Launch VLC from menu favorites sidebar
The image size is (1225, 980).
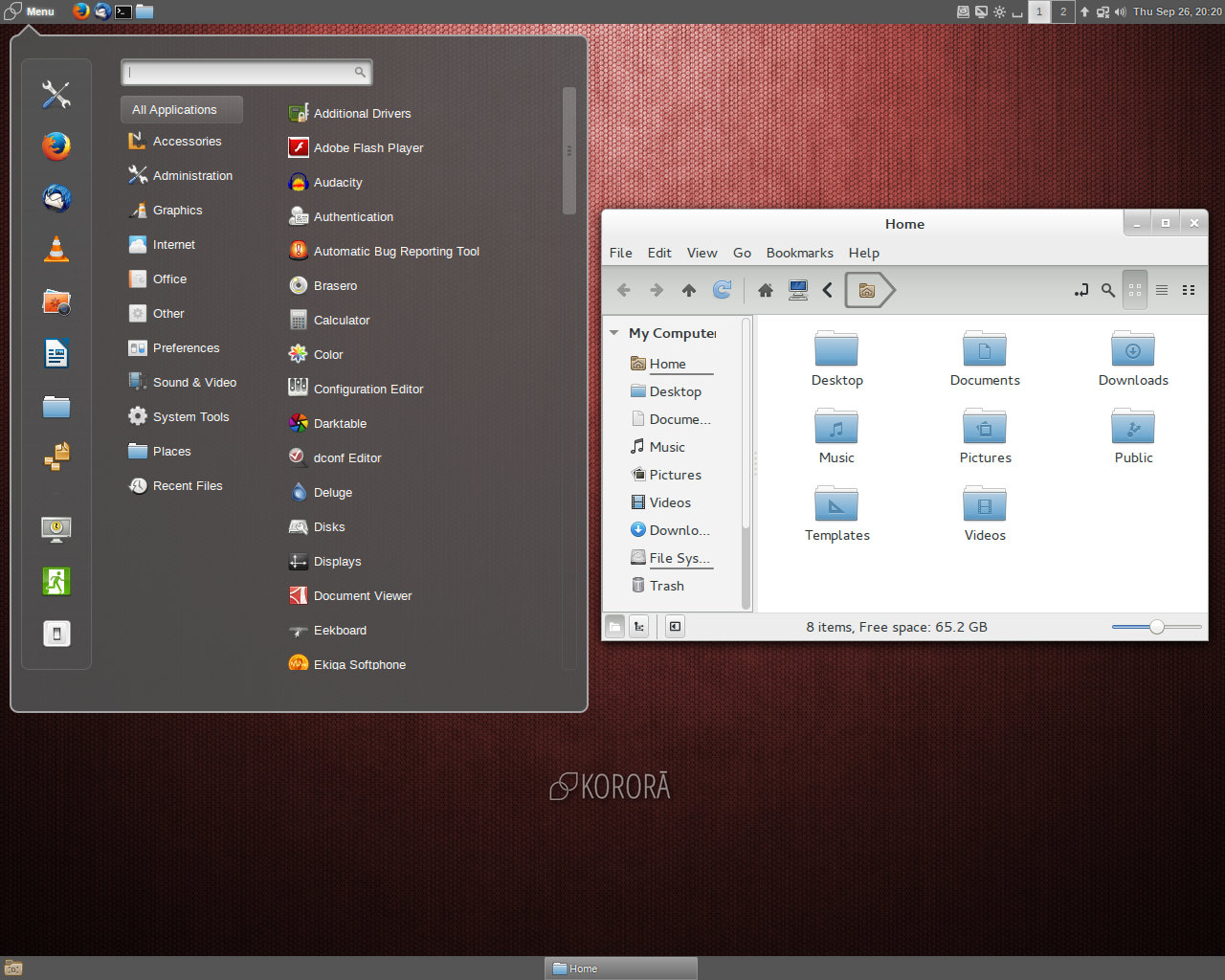point(56,250)
